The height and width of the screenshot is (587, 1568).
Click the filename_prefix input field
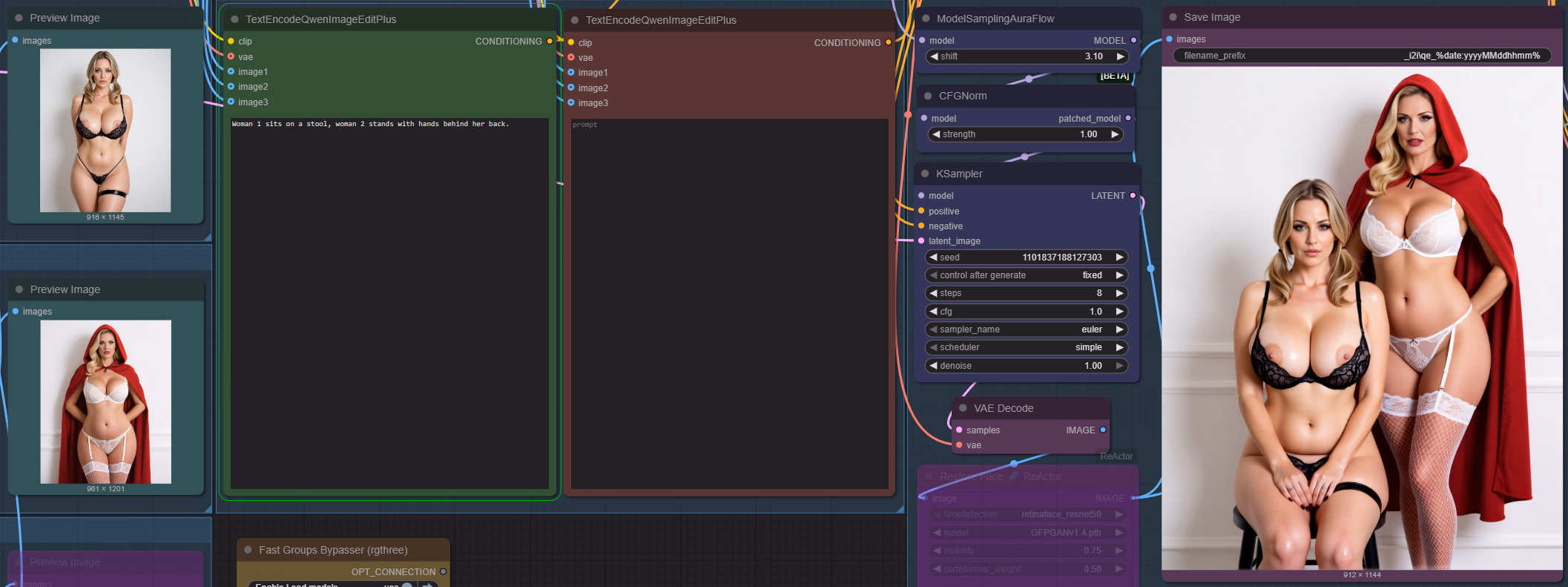[1361, 56]
